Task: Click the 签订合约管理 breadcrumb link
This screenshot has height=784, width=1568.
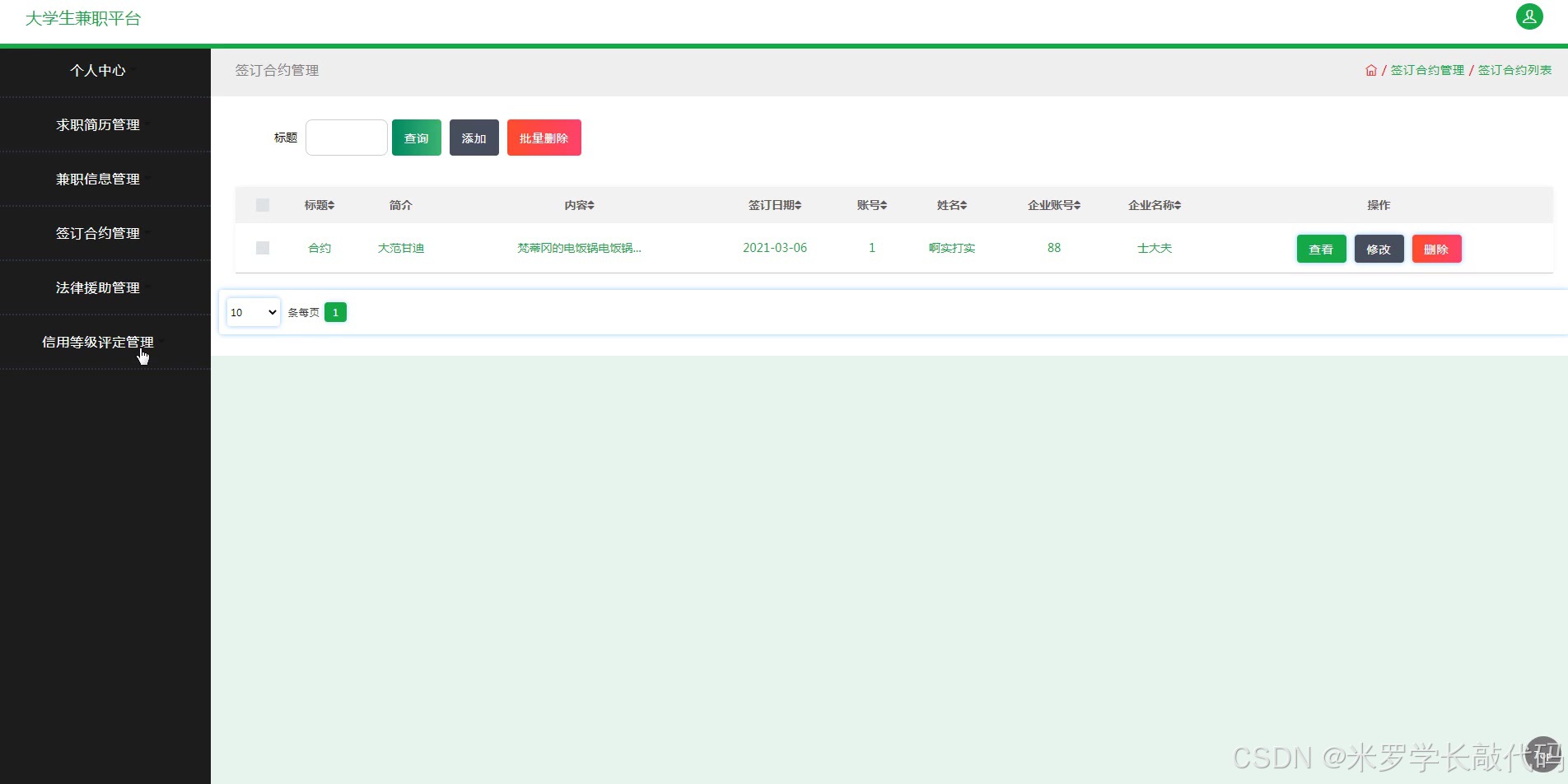Action: 1428,70
